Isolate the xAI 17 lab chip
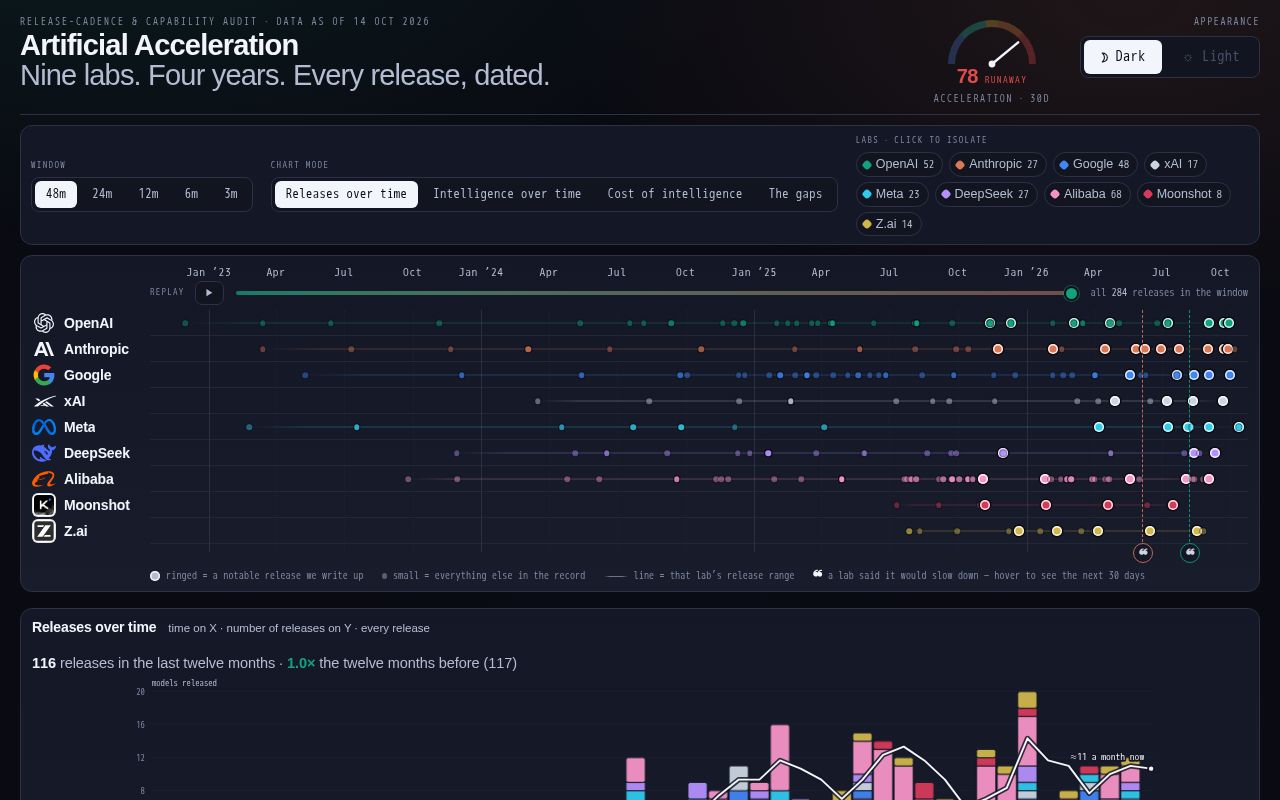This screenshot has height=800, width=1280. click(x=1175, y=165)
